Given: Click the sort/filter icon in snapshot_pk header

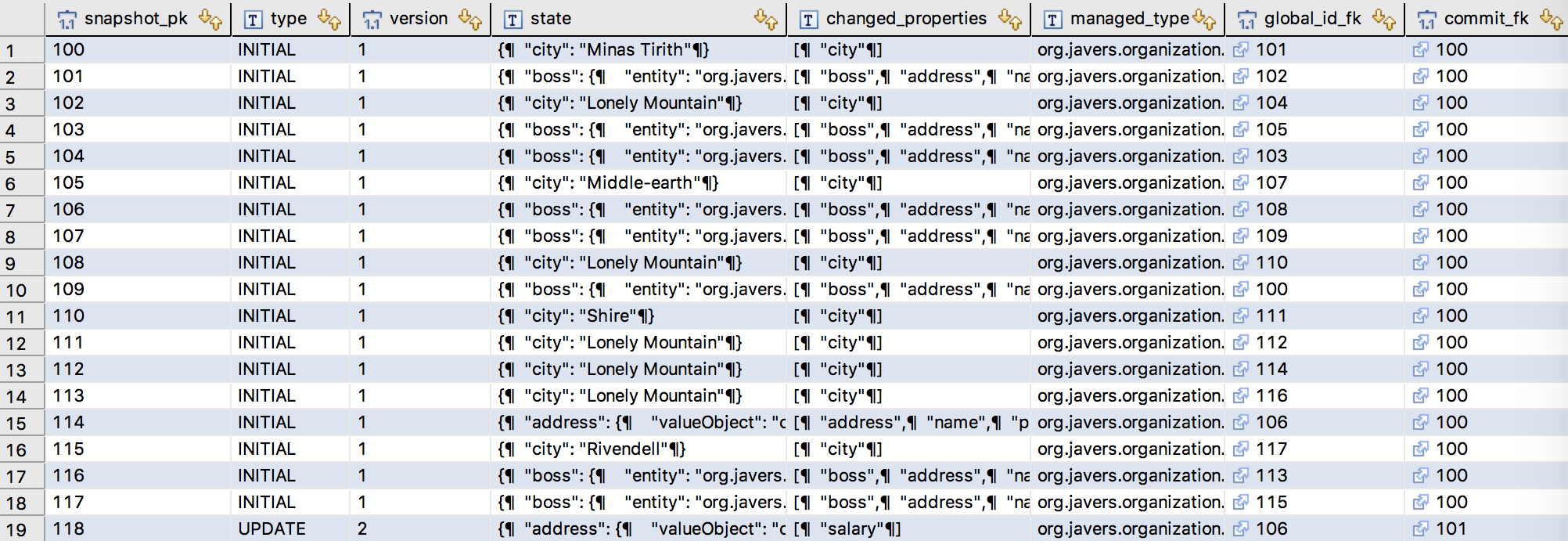Looking at the screenshot, I should click(x=210, y=20).
